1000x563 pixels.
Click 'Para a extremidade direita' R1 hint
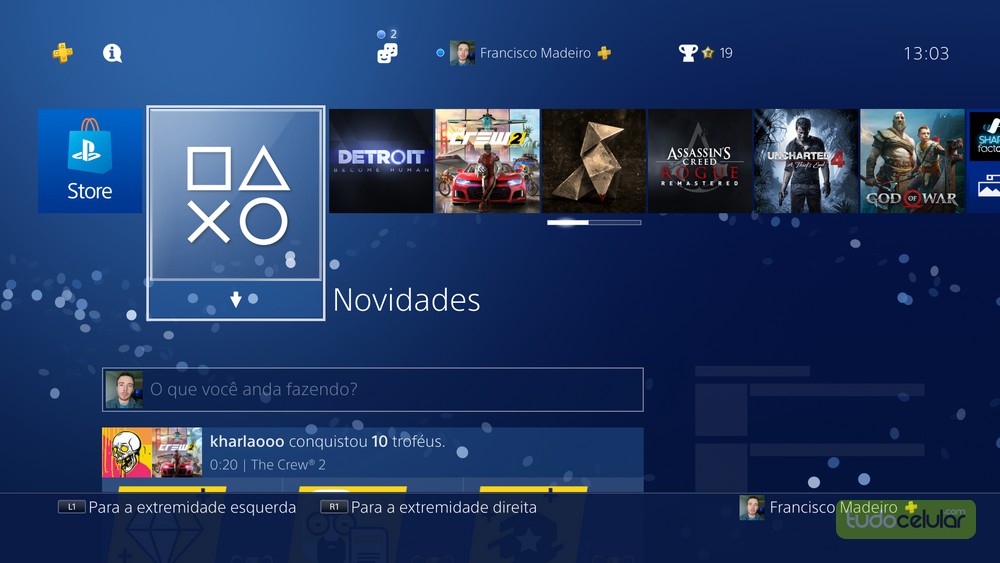point(429,508)
